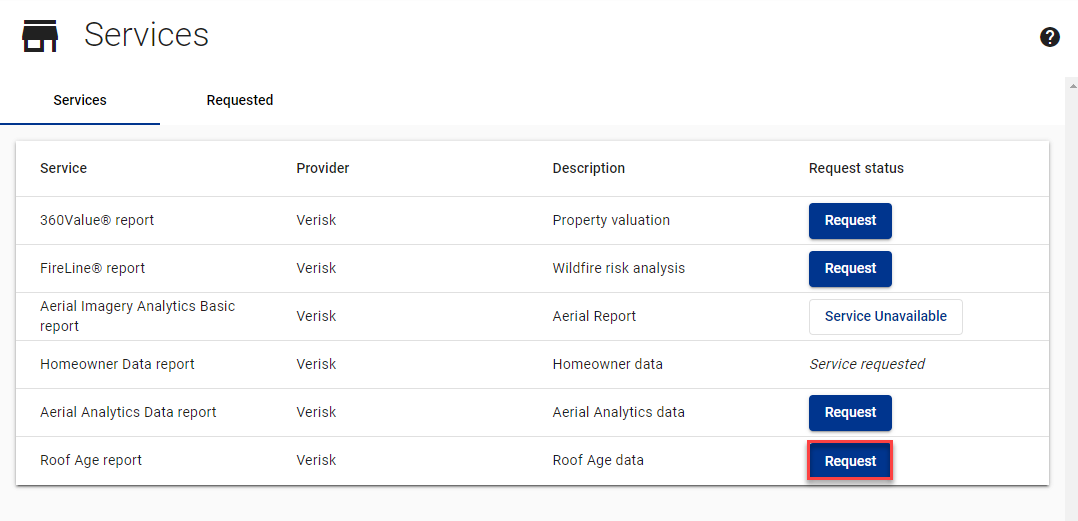Click the Description column header
The image size is (1078, 521).
click(x=589, y=168)
